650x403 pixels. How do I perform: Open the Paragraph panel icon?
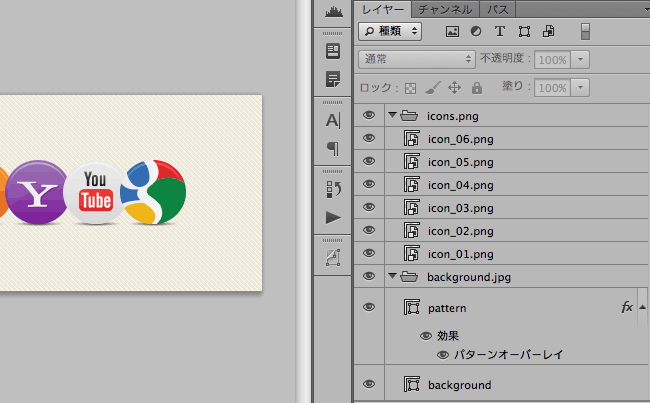(x=333, y=148)
